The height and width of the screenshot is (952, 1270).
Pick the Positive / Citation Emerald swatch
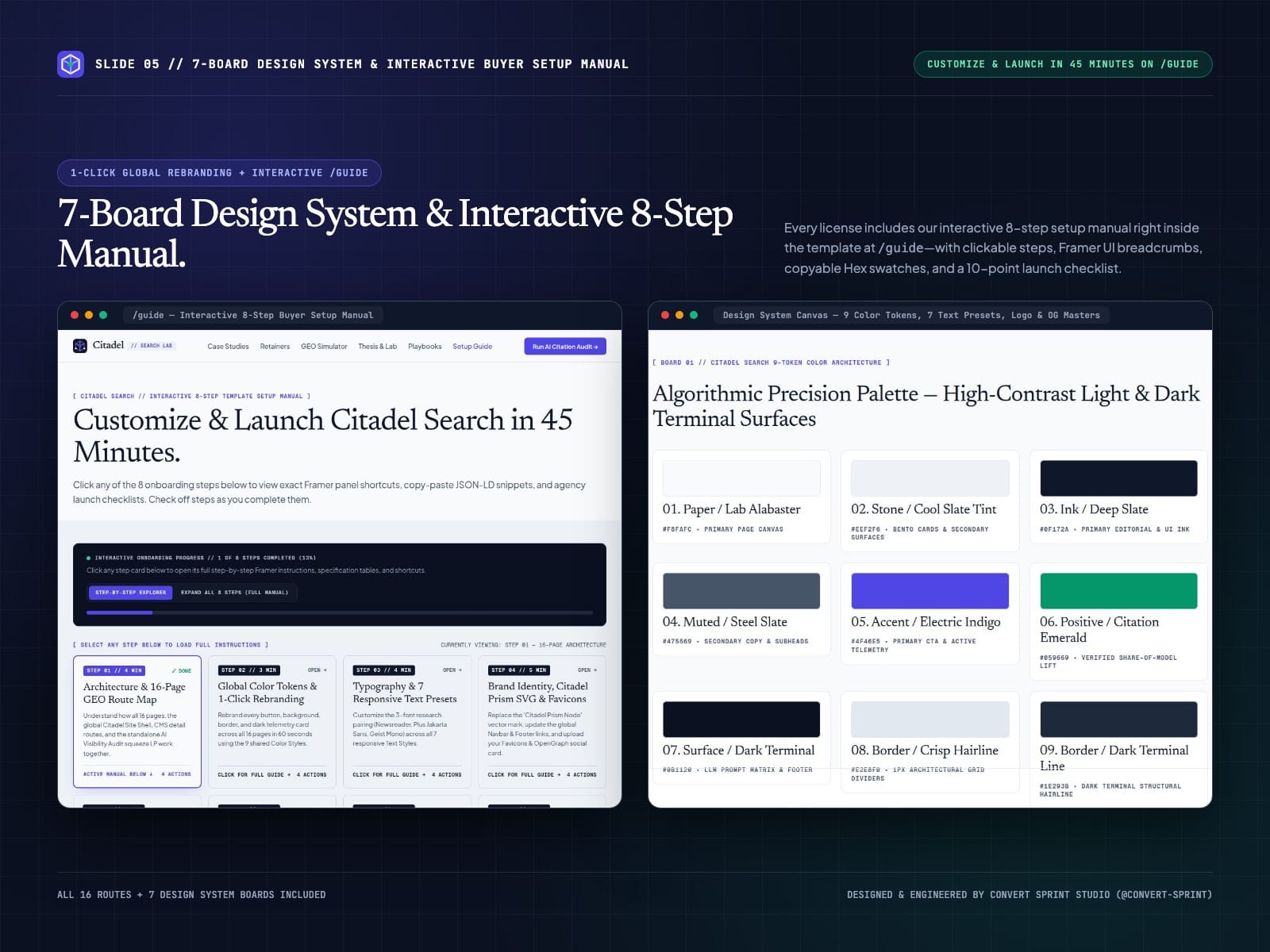(x=1118, y=591)
